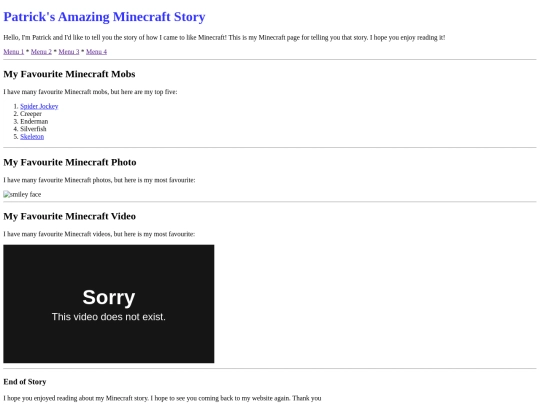540x405 pixels.
Task: Select the 'Silverfish' list item
Action: tap(33, 129)
